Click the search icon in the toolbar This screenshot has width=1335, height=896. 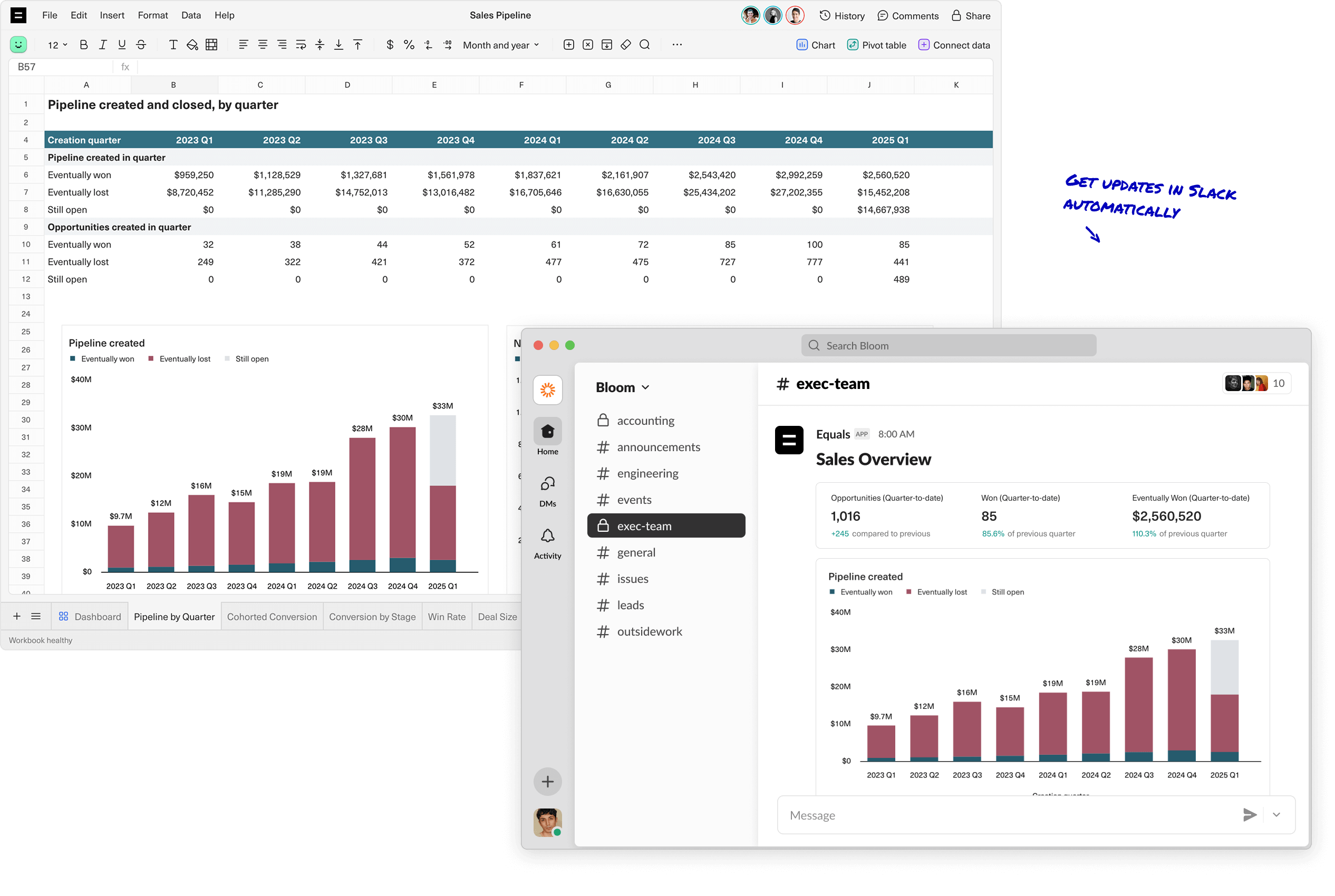(645, 45)
